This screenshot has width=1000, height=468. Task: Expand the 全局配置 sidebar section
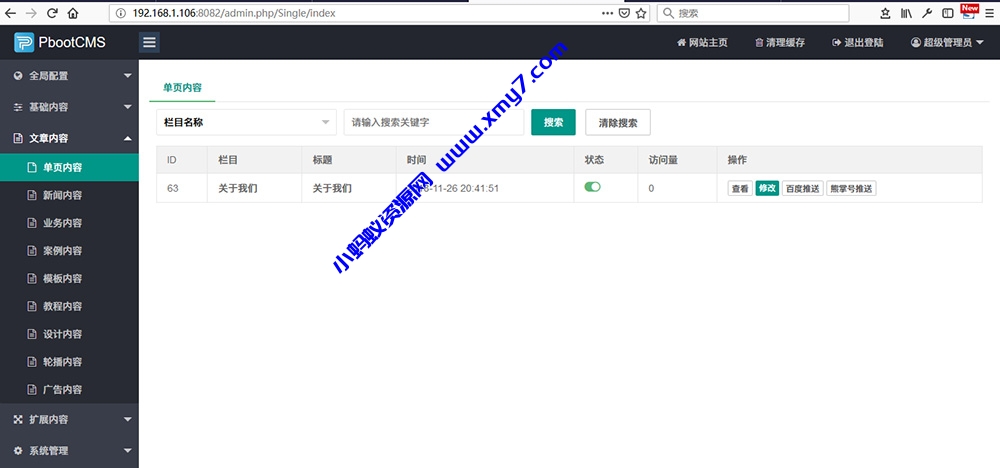(69, 76)
